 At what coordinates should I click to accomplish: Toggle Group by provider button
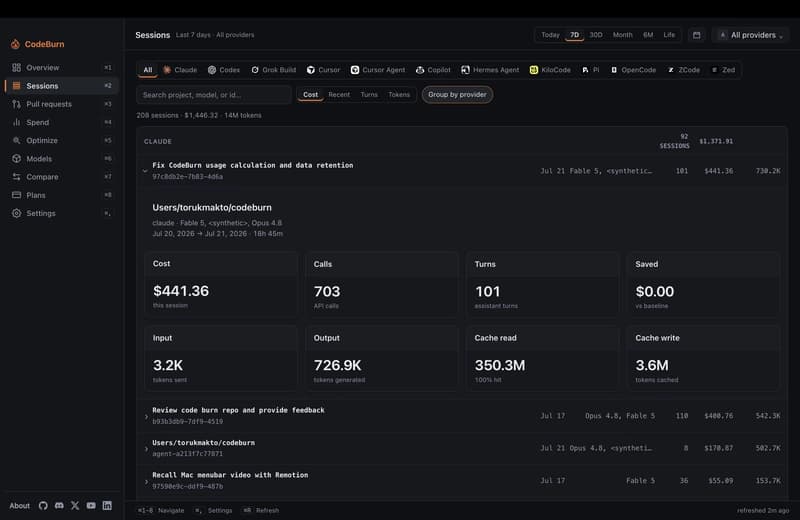(x=457, y=94)
